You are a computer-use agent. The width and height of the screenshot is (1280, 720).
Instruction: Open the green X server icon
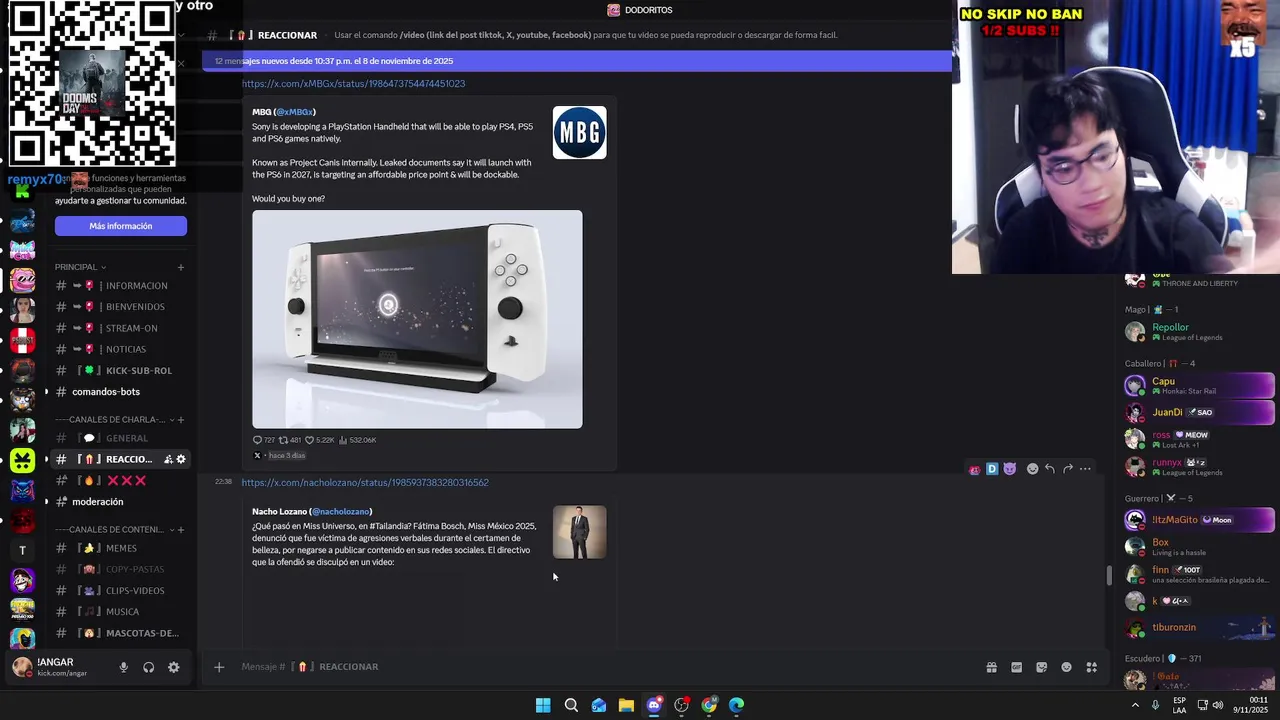(x=22, y=460)
